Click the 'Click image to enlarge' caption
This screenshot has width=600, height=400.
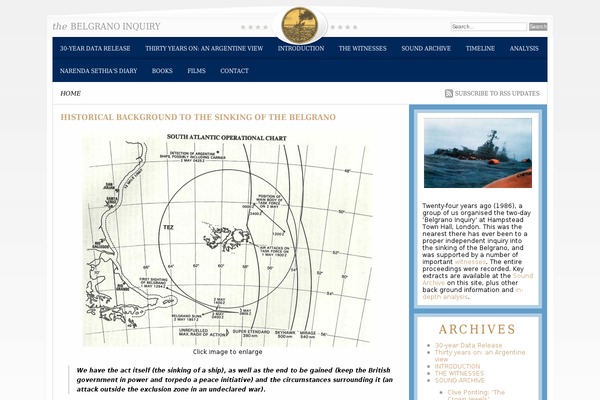pyautogui.click(x=227, y=352)
